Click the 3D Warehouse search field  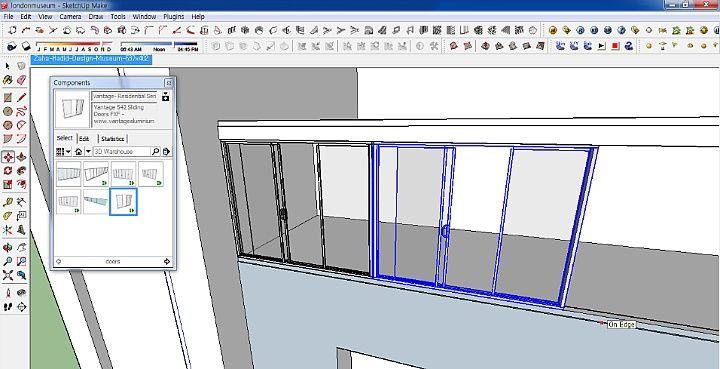pos(121,151)
